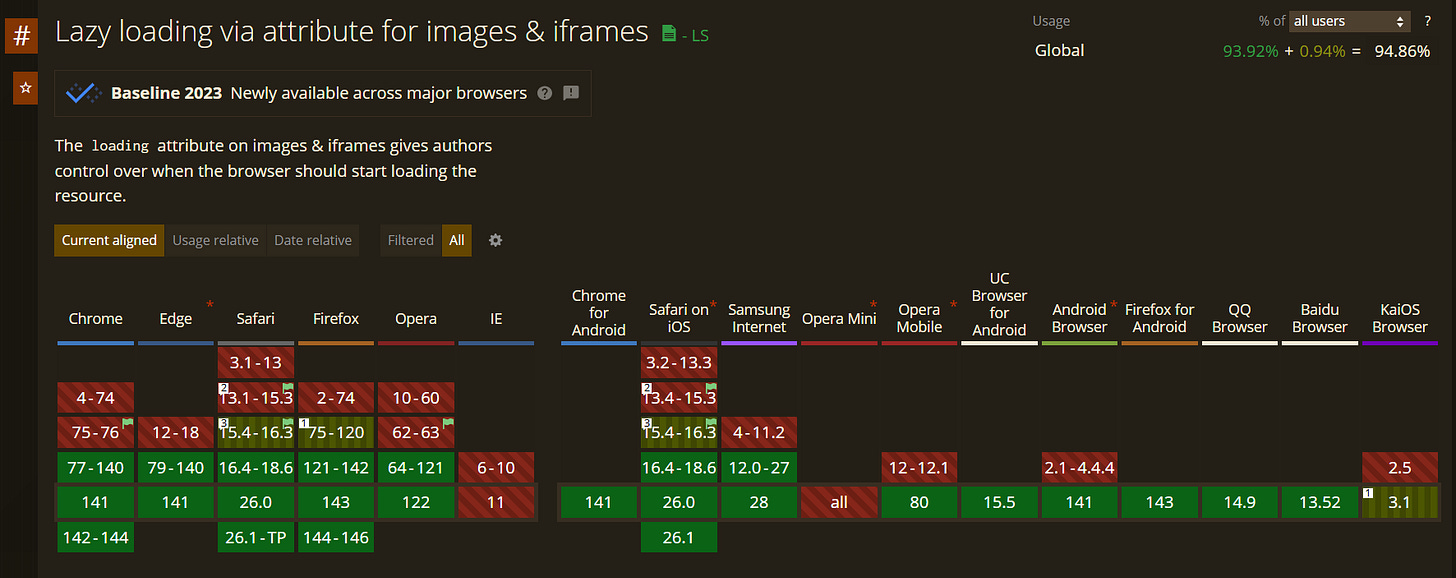1456x578 pixels.
Task: Select Android Browser 2.1-4.4.4 cell
Action: coord(1079,467)
